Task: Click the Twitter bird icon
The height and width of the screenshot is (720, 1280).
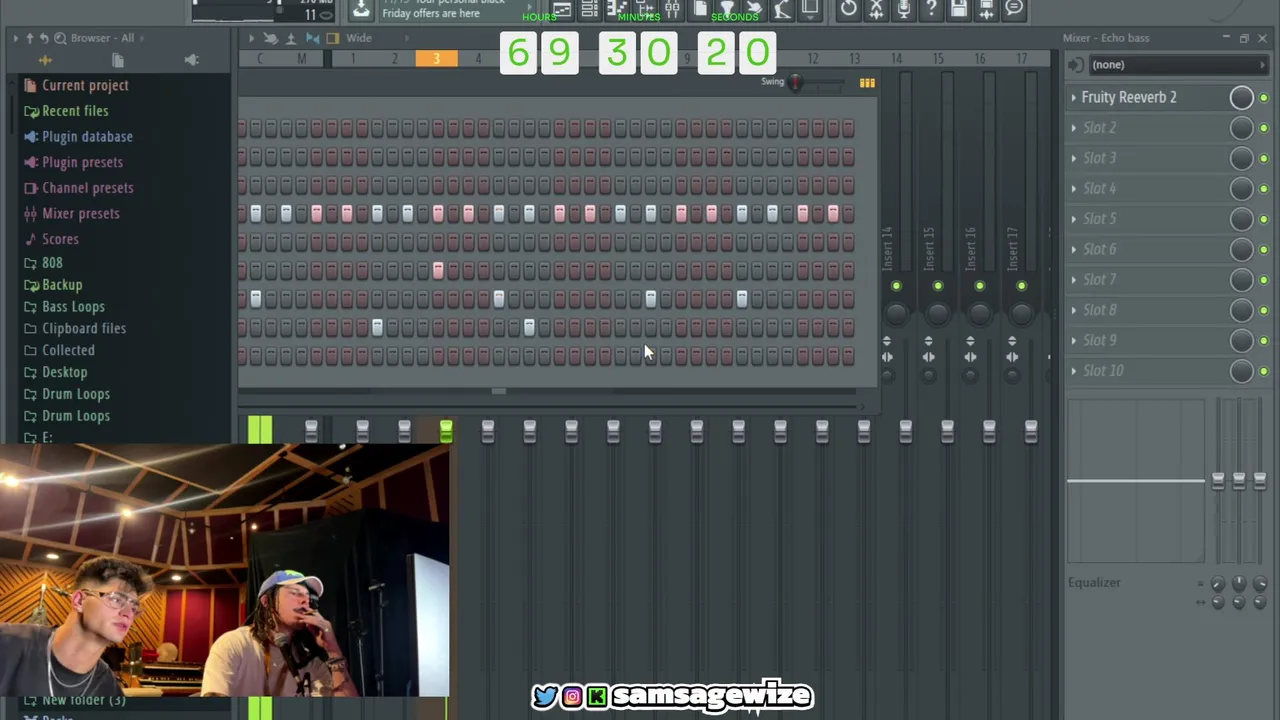Action: [545, 696]
